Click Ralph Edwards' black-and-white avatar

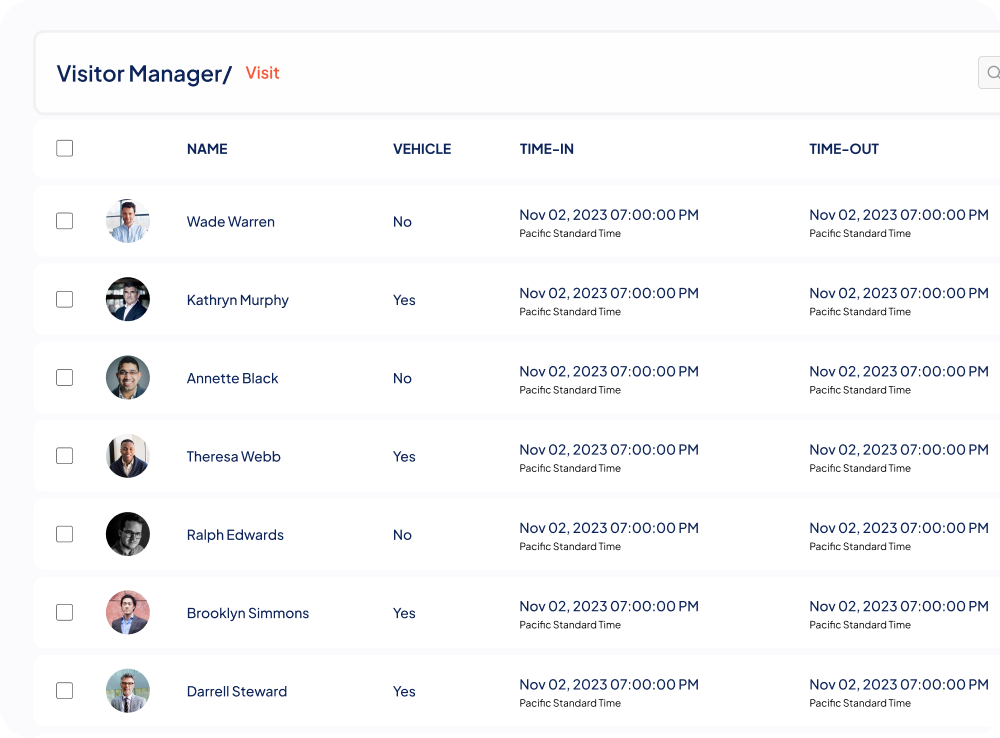[128, 535]
